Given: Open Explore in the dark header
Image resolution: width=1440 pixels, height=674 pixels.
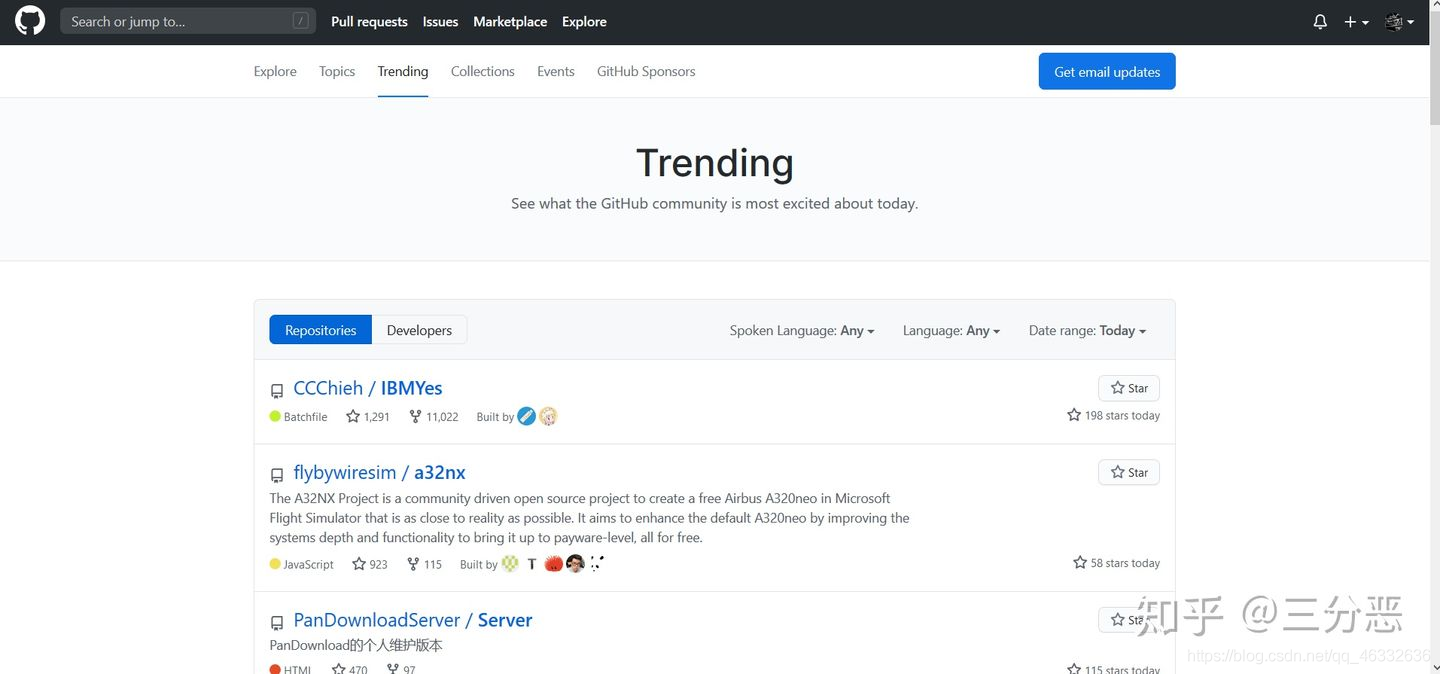Looking at the screenshot, I should tap(584, 21).
